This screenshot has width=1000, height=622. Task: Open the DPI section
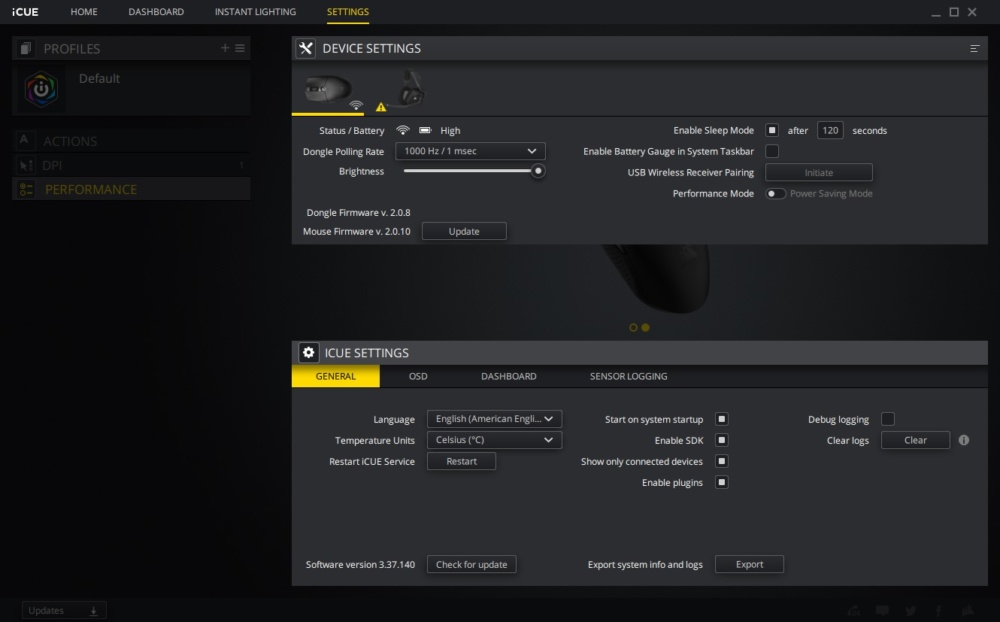coord(131,166)
